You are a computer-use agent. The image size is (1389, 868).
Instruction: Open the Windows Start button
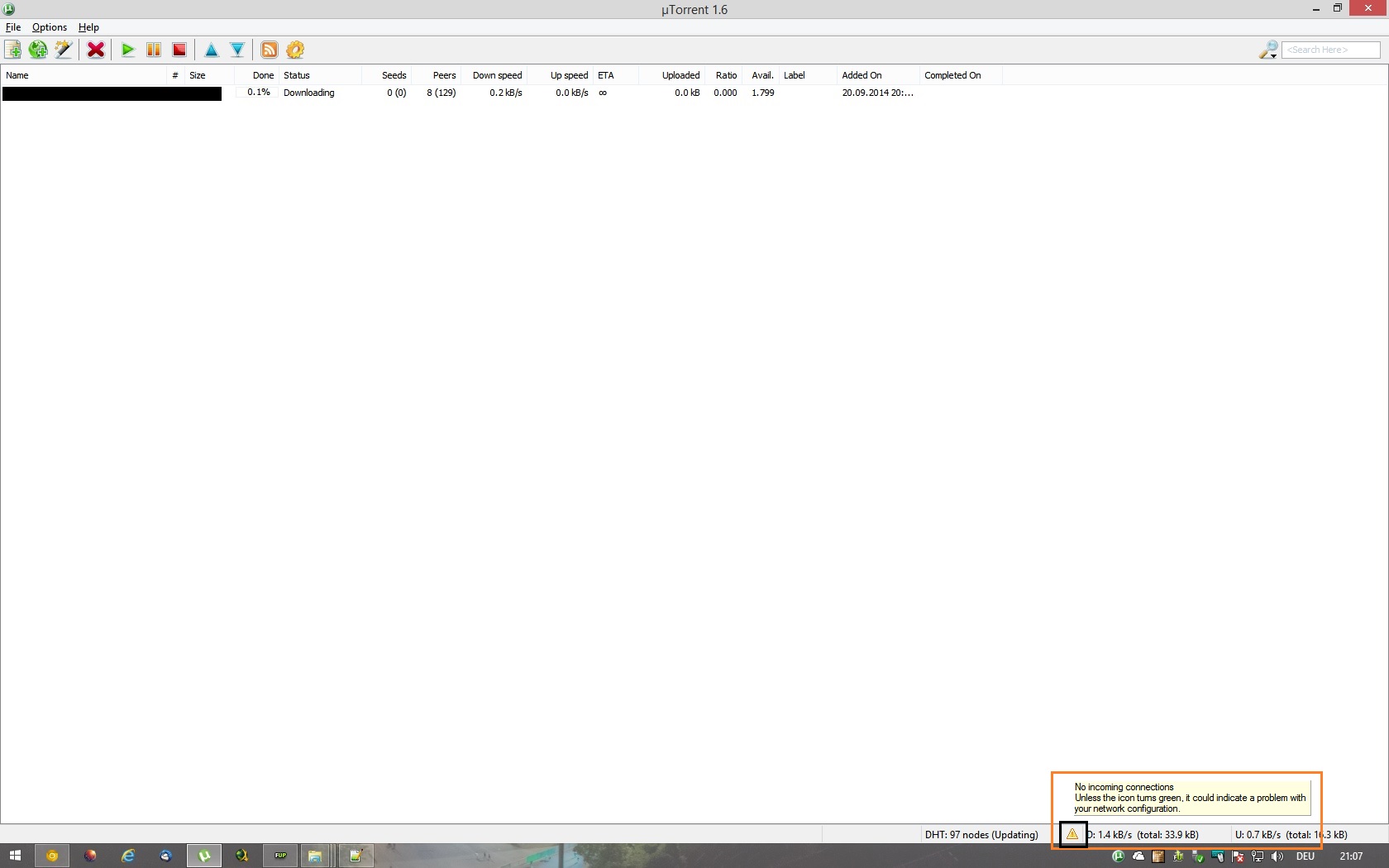point(15,856)
